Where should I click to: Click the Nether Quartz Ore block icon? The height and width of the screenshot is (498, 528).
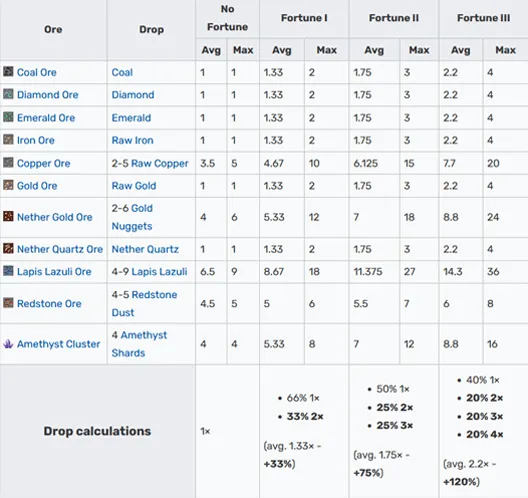pos(8,248)
